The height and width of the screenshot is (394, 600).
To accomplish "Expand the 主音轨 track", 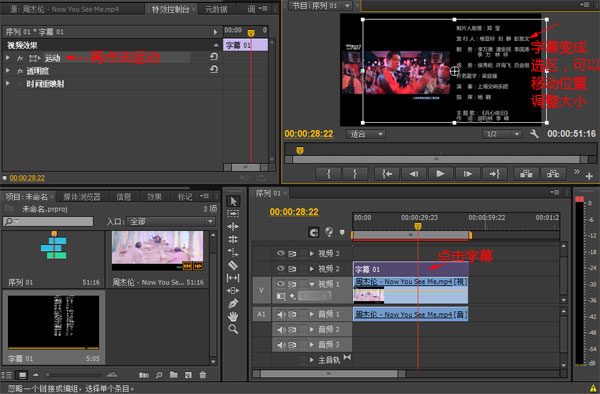I will click(312, 360).
